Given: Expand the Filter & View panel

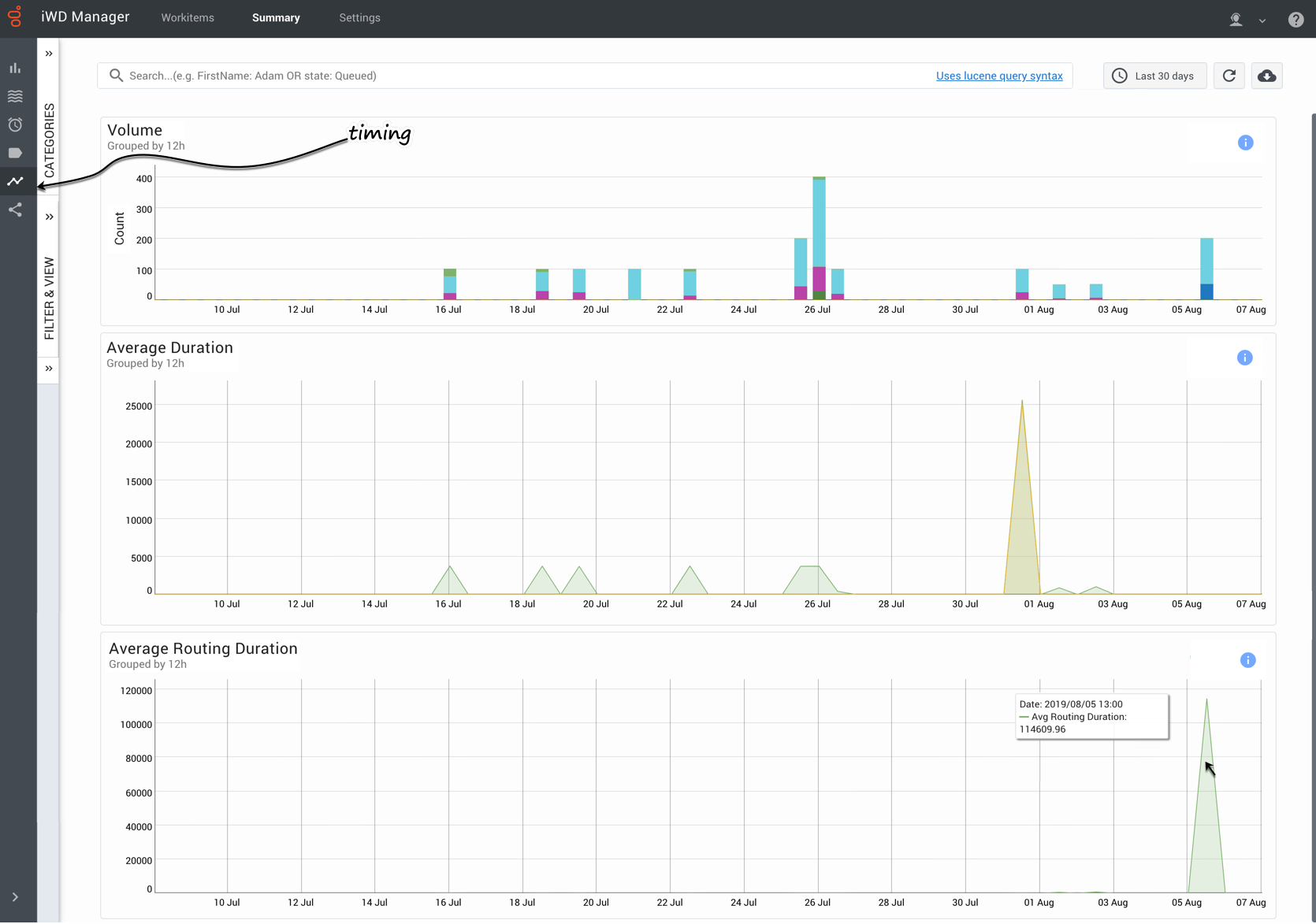Looking at the screenshot, I should coord(49,217).
